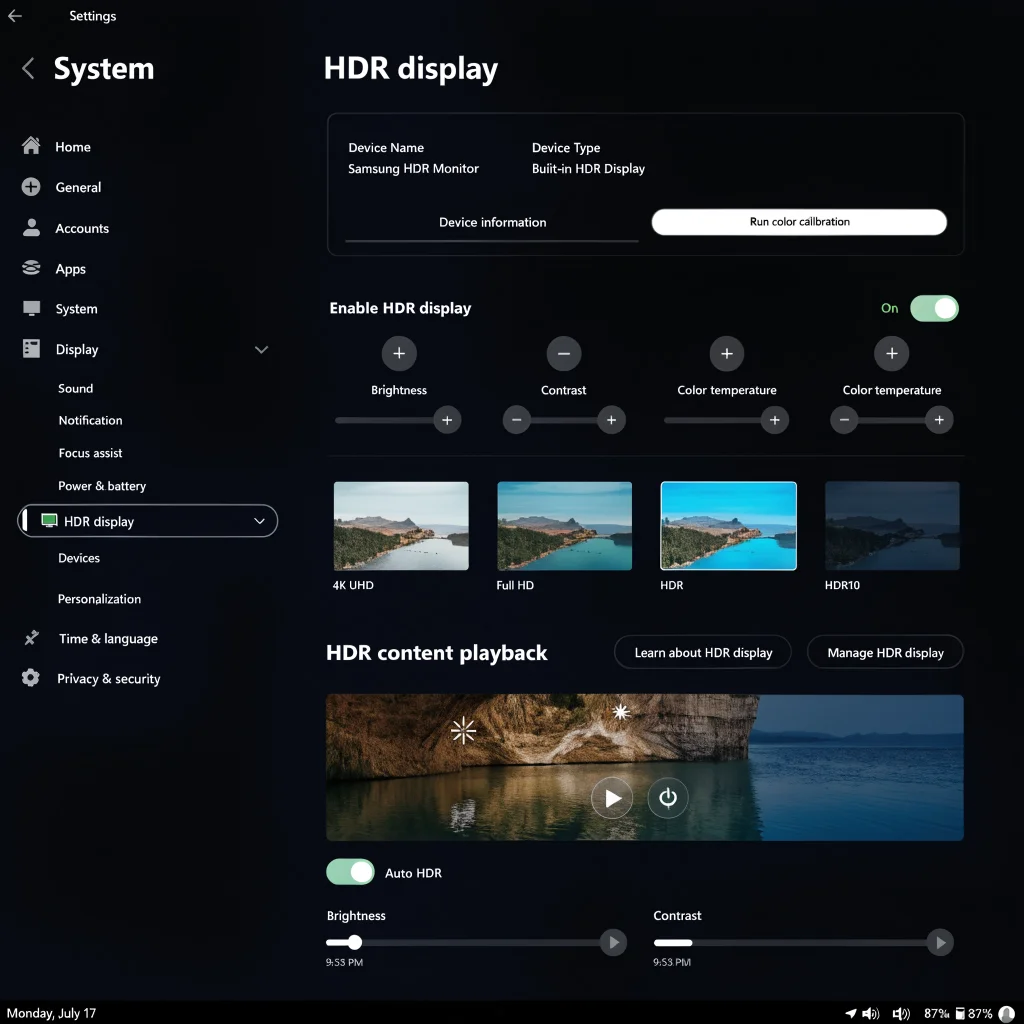1024x1024 pixels.
Task: Open Devices in sidebar
Action: 79,558
